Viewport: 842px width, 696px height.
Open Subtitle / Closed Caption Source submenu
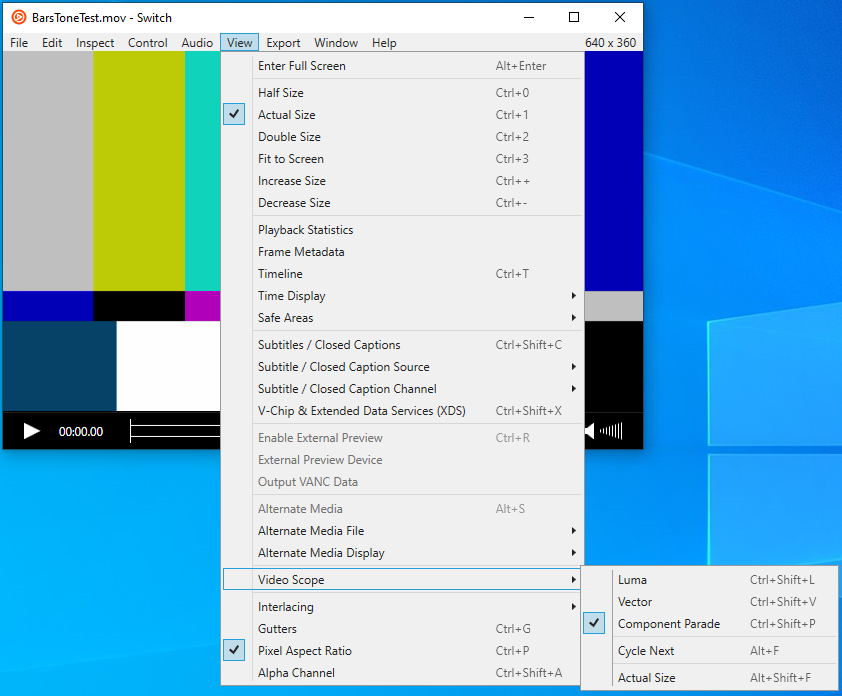[402, 367]
